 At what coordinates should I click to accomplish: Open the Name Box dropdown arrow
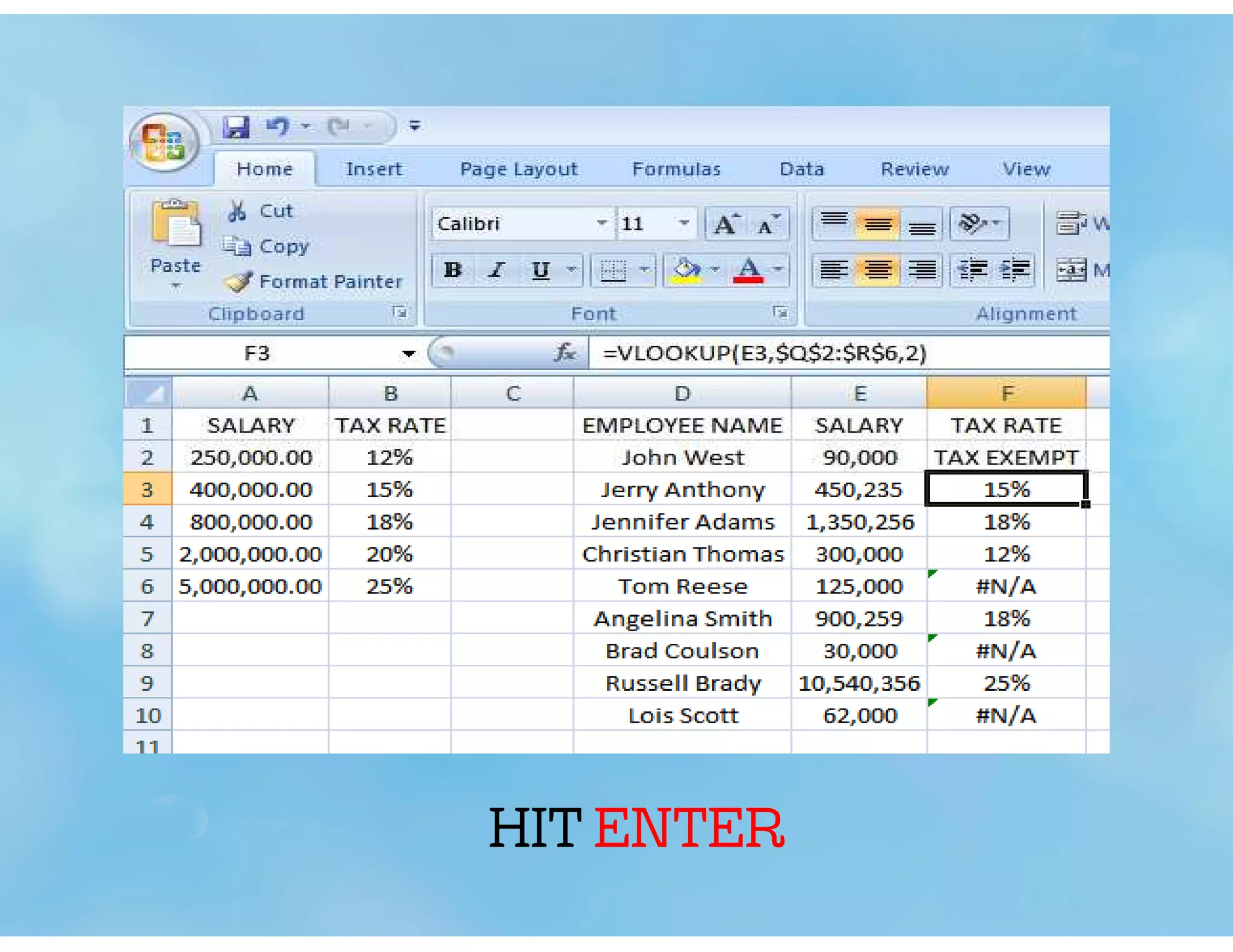409,353
